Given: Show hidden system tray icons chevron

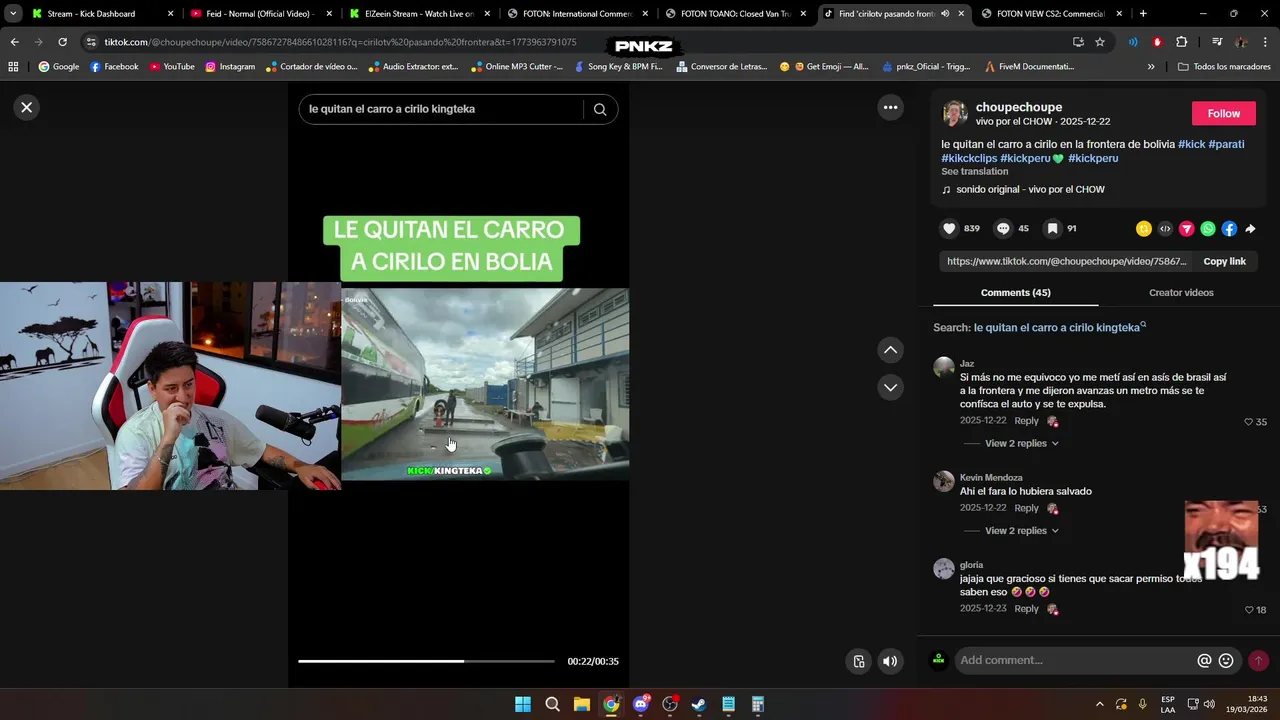Looking at the screenshot, I should (x=1100, y=704).
